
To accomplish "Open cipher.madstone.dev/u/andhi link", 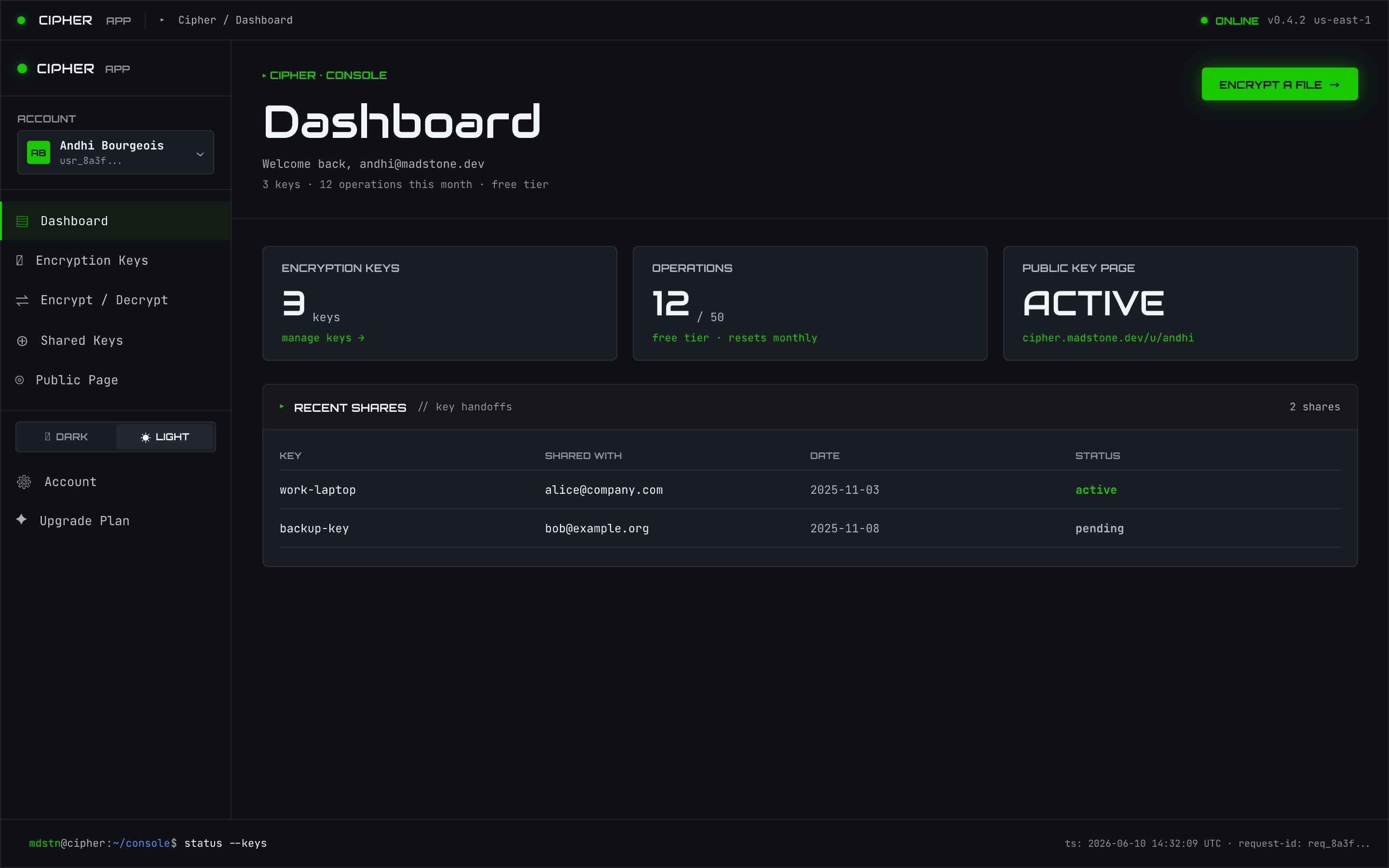I will (1108, 338).
